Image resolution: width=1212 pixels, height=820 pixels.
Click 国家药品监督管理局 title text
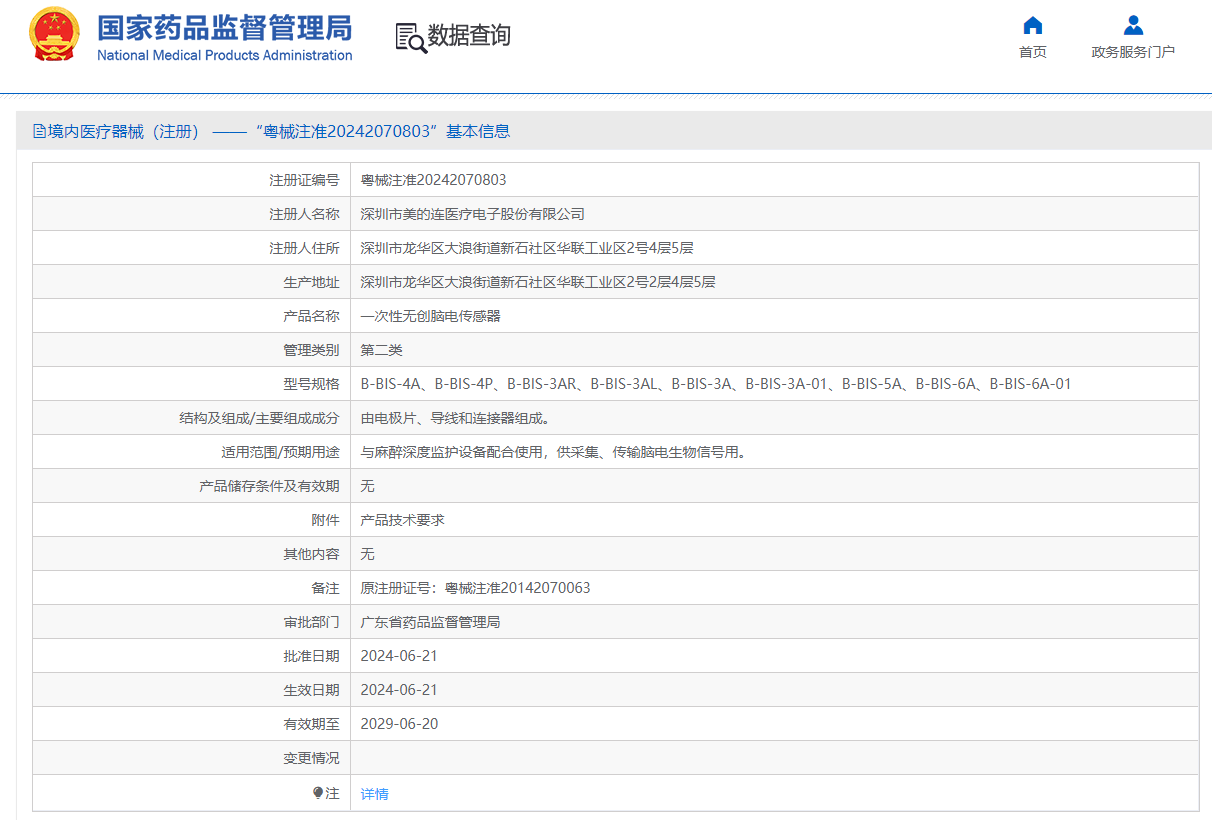pyautogui.click(x=224, y=26)
